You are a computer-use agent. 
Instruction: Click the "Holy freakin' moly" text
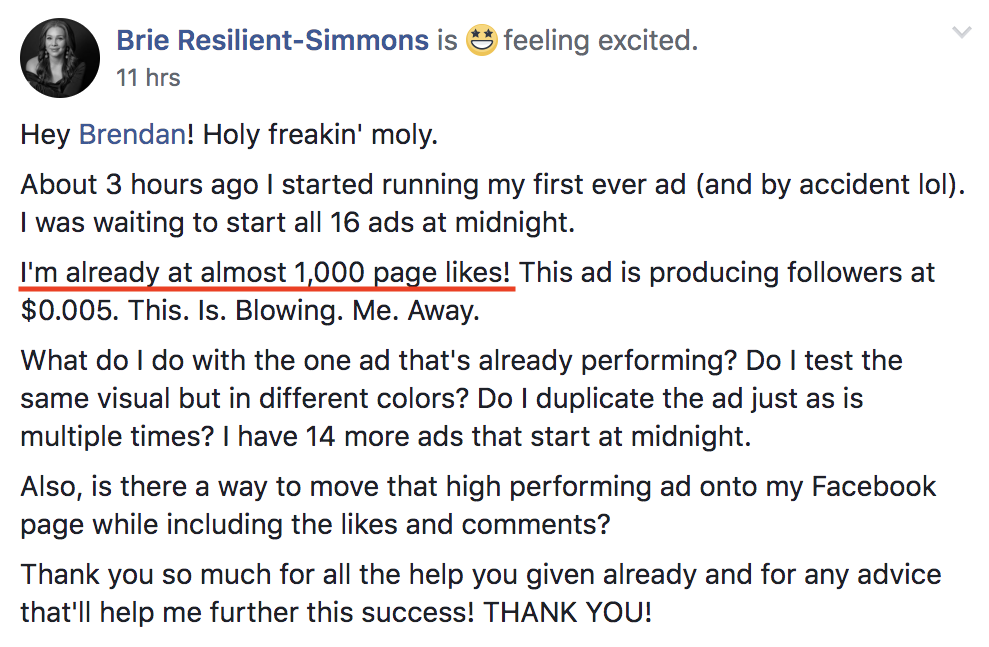pyautogui.click(x=320, y=134)
